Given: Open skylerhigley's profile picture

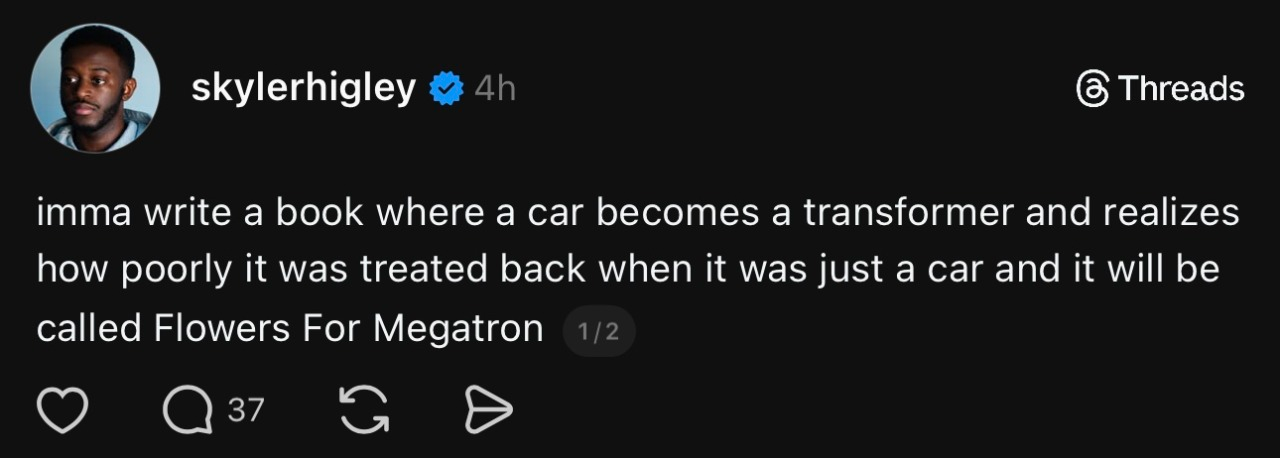Looking at the screenshot, I should [95, 88].
